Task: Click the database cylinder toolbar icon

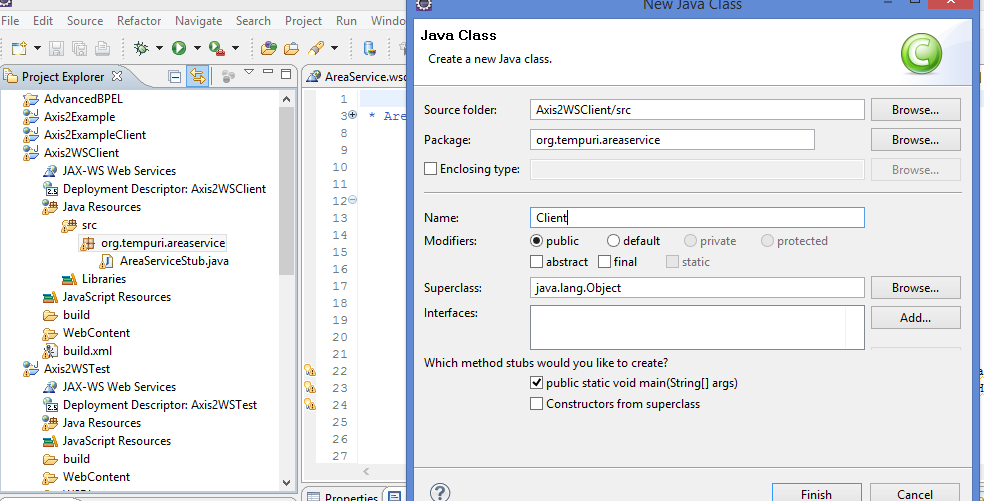Action: 370,48
